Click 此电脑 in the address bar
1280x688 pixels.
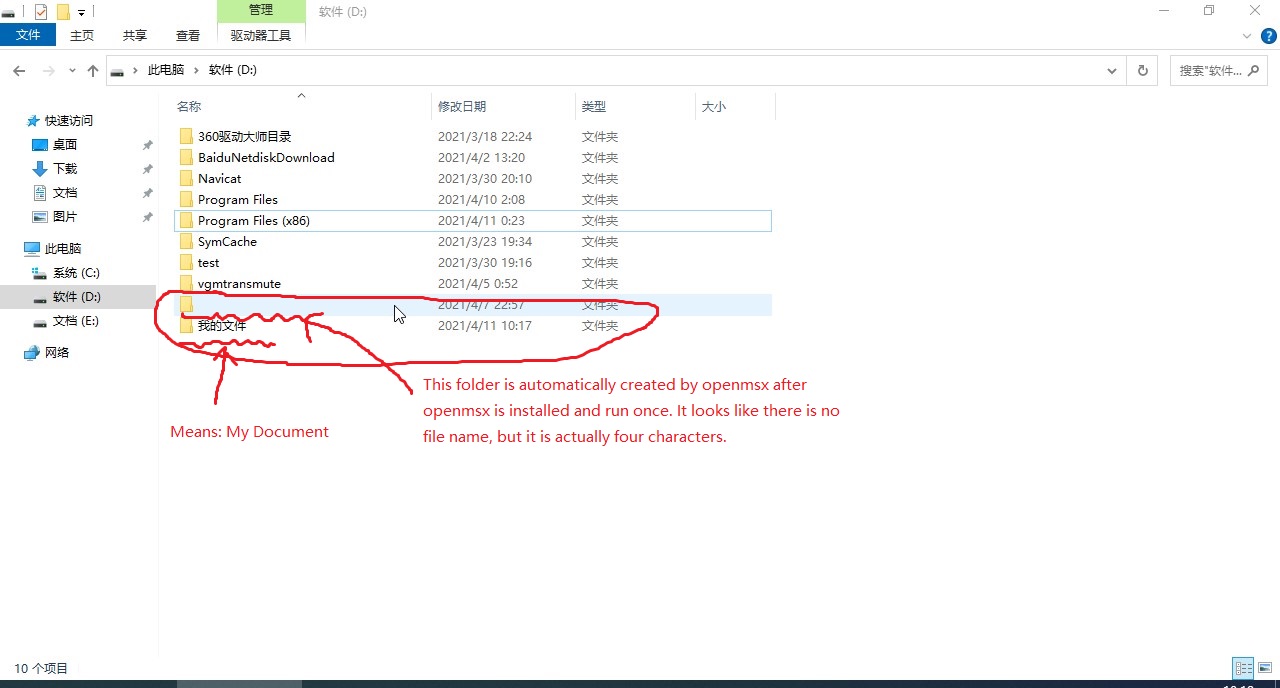[166, 70]
